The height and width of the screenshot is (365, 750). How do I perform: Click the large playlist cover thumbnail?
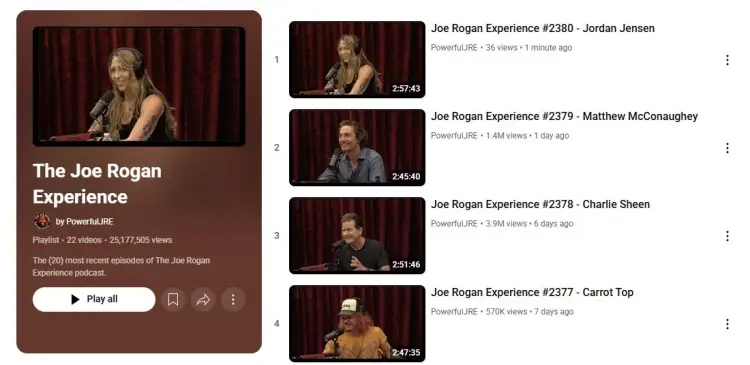click(x=139, y=86)
